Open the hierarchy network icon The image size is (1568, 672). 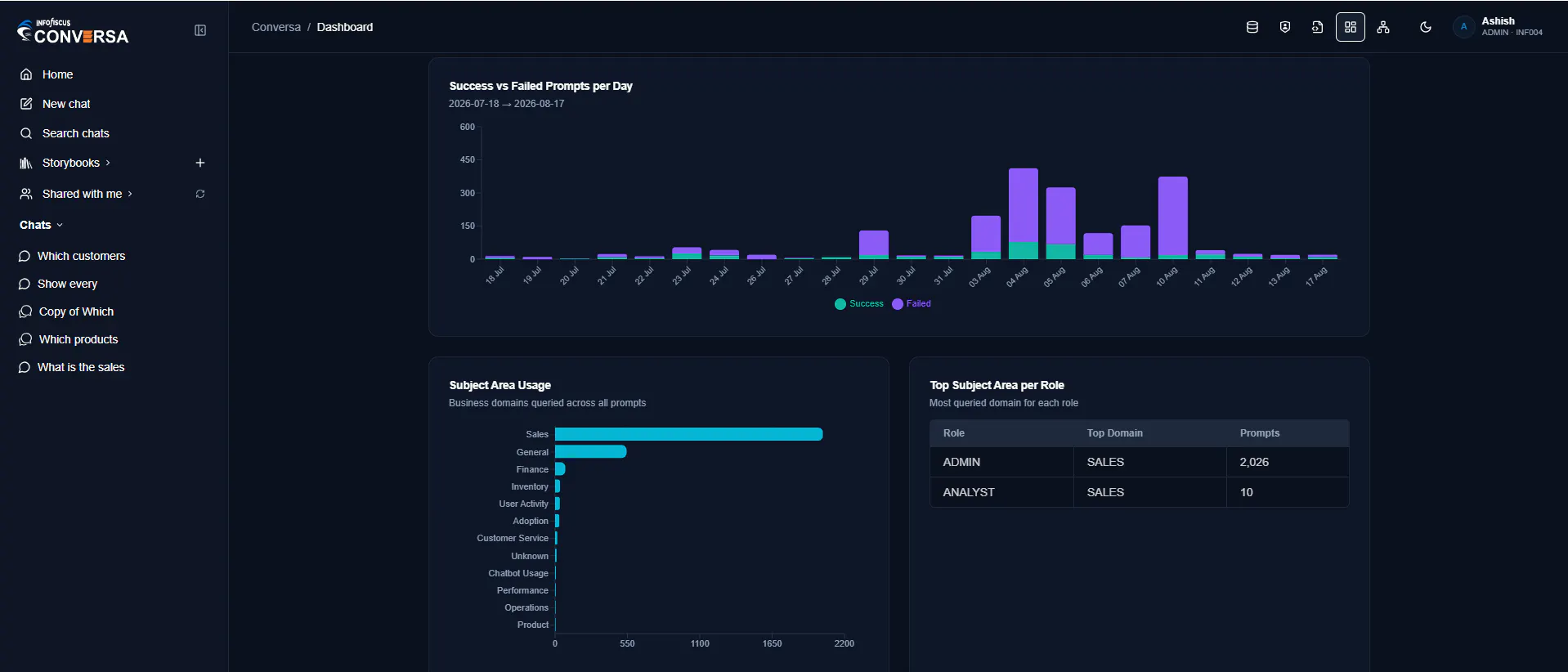(1383, 27)
